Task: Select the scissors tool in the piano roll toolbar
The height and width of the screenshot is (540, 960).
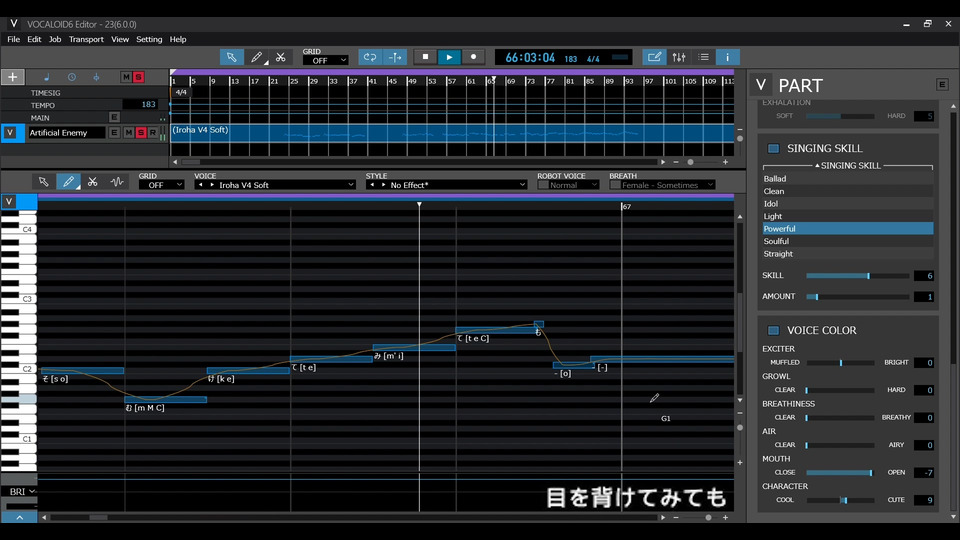Action: tap(92, 182)
